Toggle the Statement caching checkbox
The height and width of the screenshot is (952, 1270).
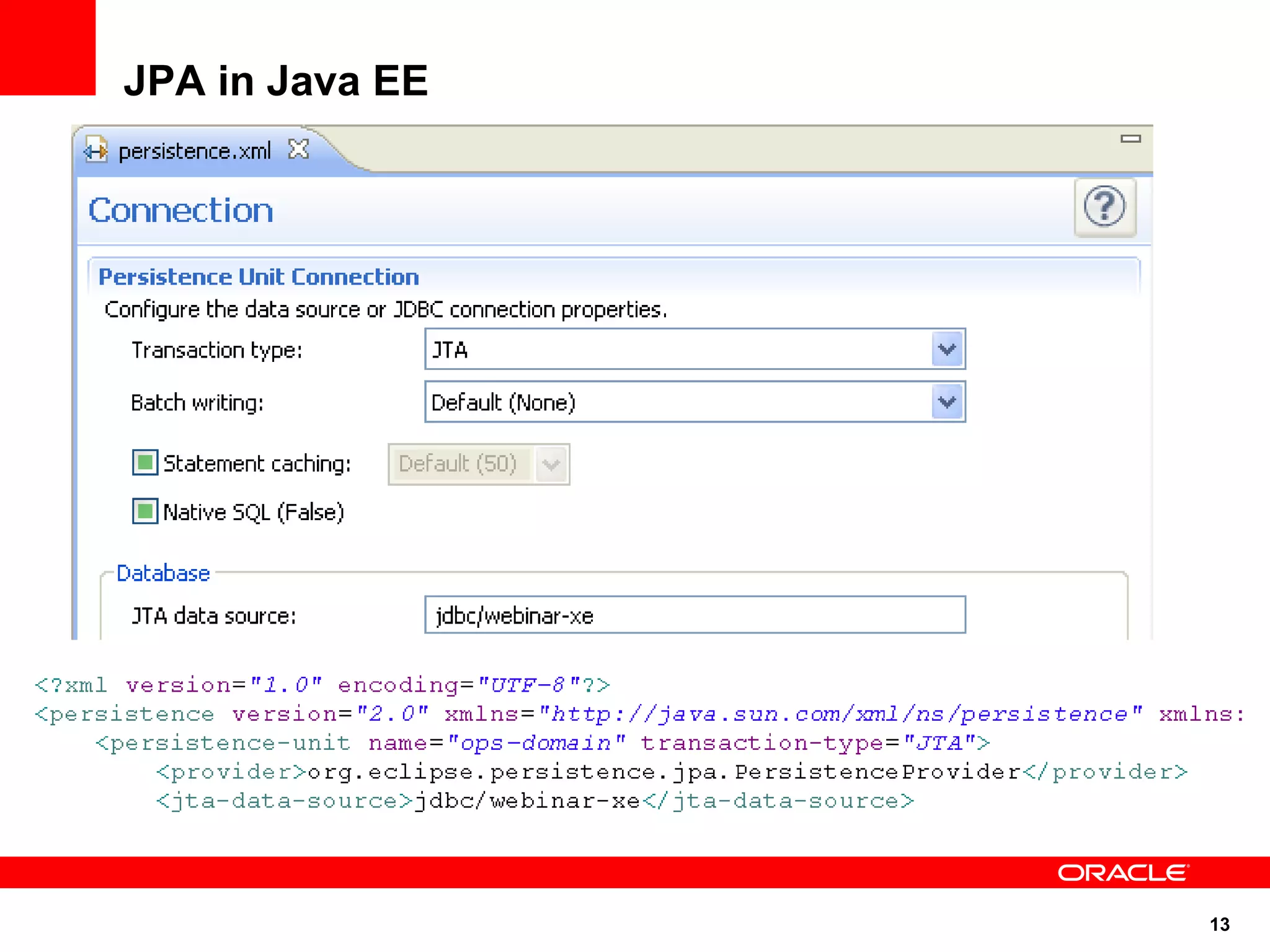click(145, 462)
